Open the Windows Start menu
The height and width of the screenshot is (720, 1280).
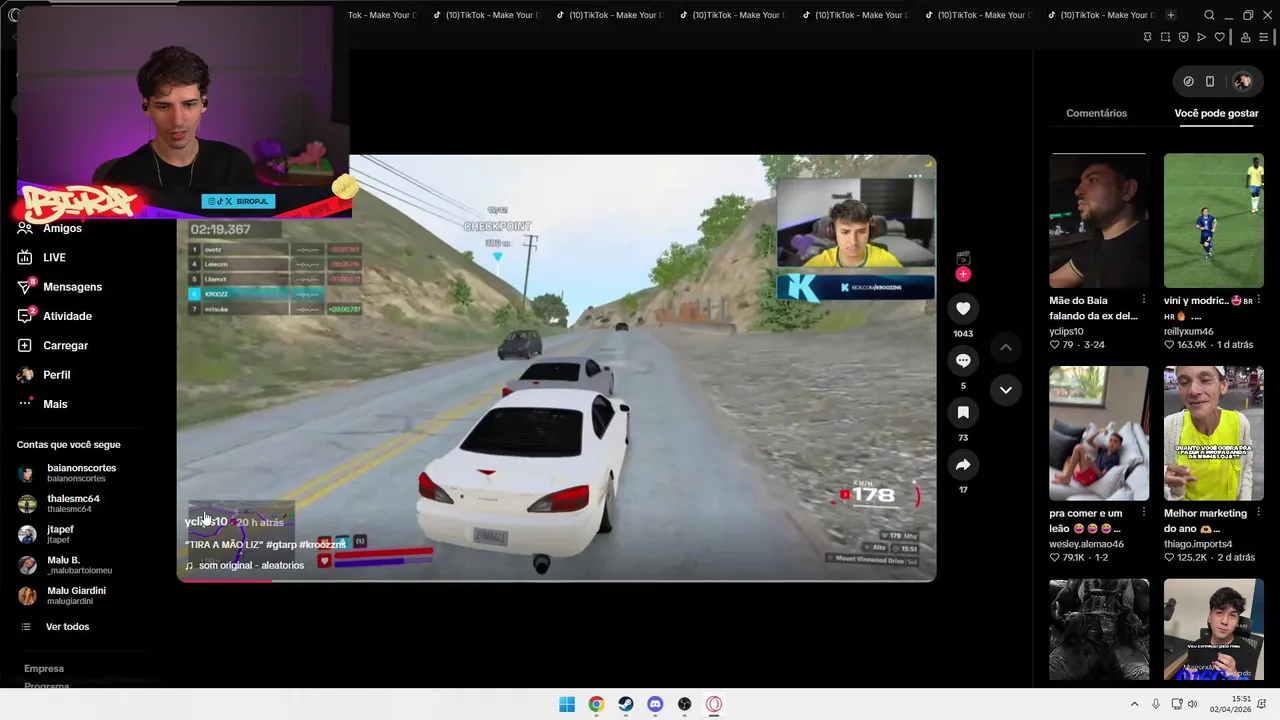pos(567,704)
